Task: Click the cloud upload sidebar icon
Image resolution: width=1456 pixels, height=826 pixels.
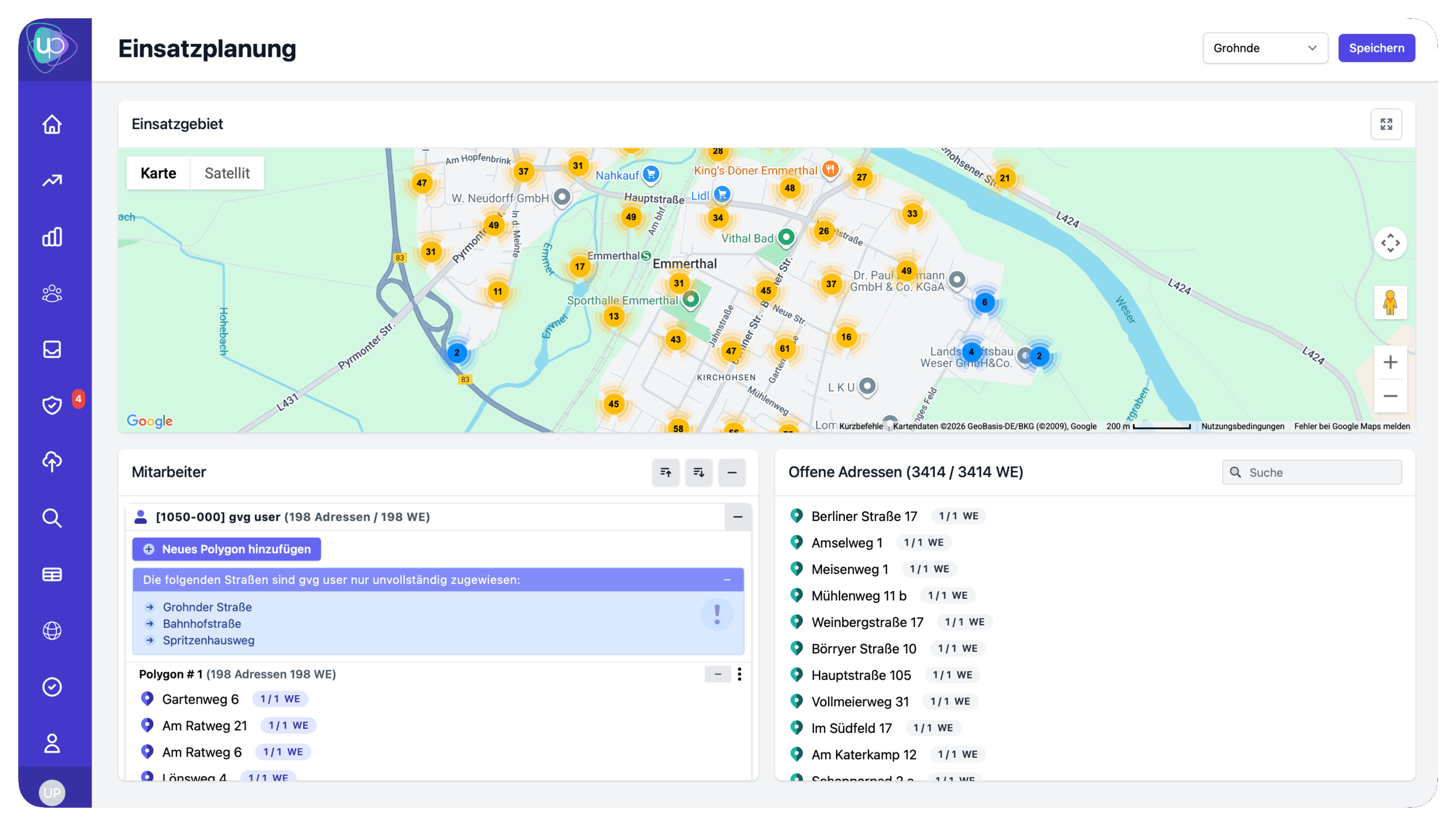Action: click(52, 461)
